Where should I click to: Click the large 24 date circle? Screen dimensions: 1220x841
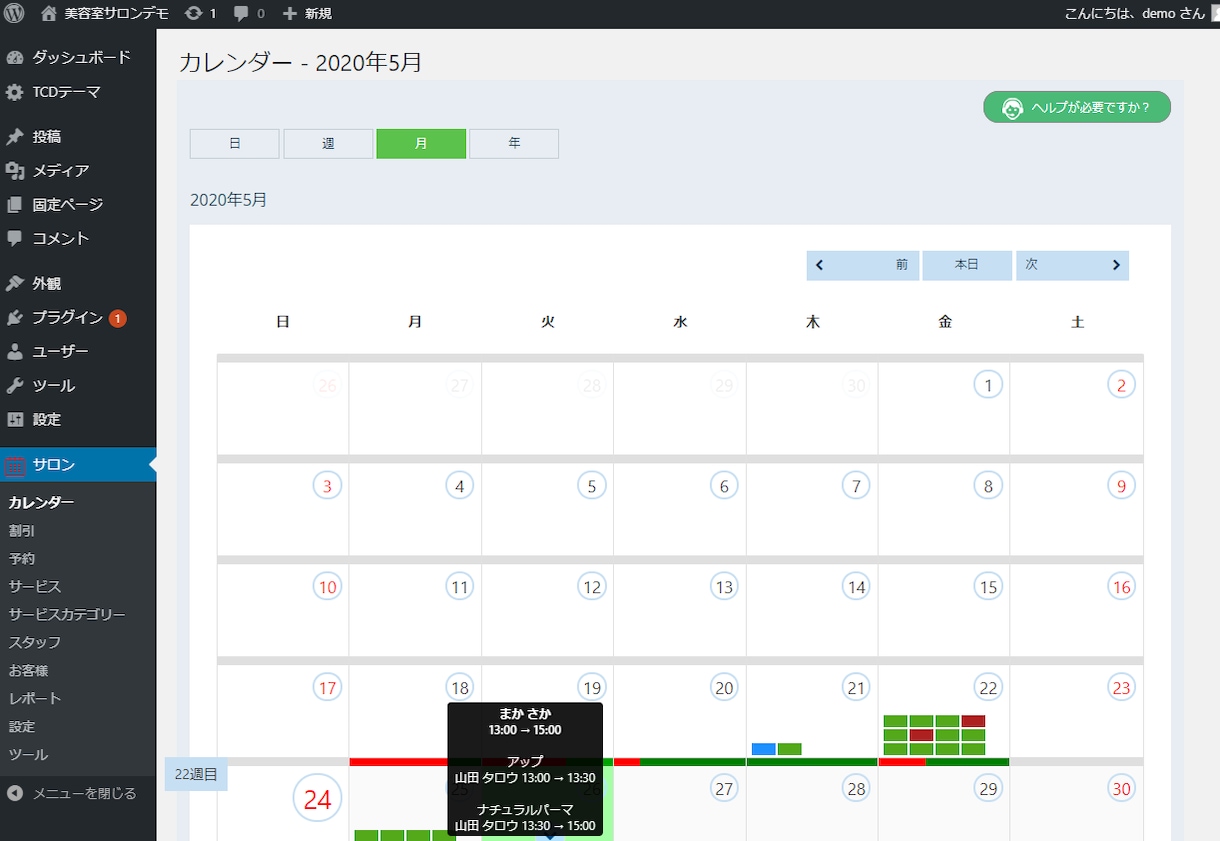tap(317, 798)
